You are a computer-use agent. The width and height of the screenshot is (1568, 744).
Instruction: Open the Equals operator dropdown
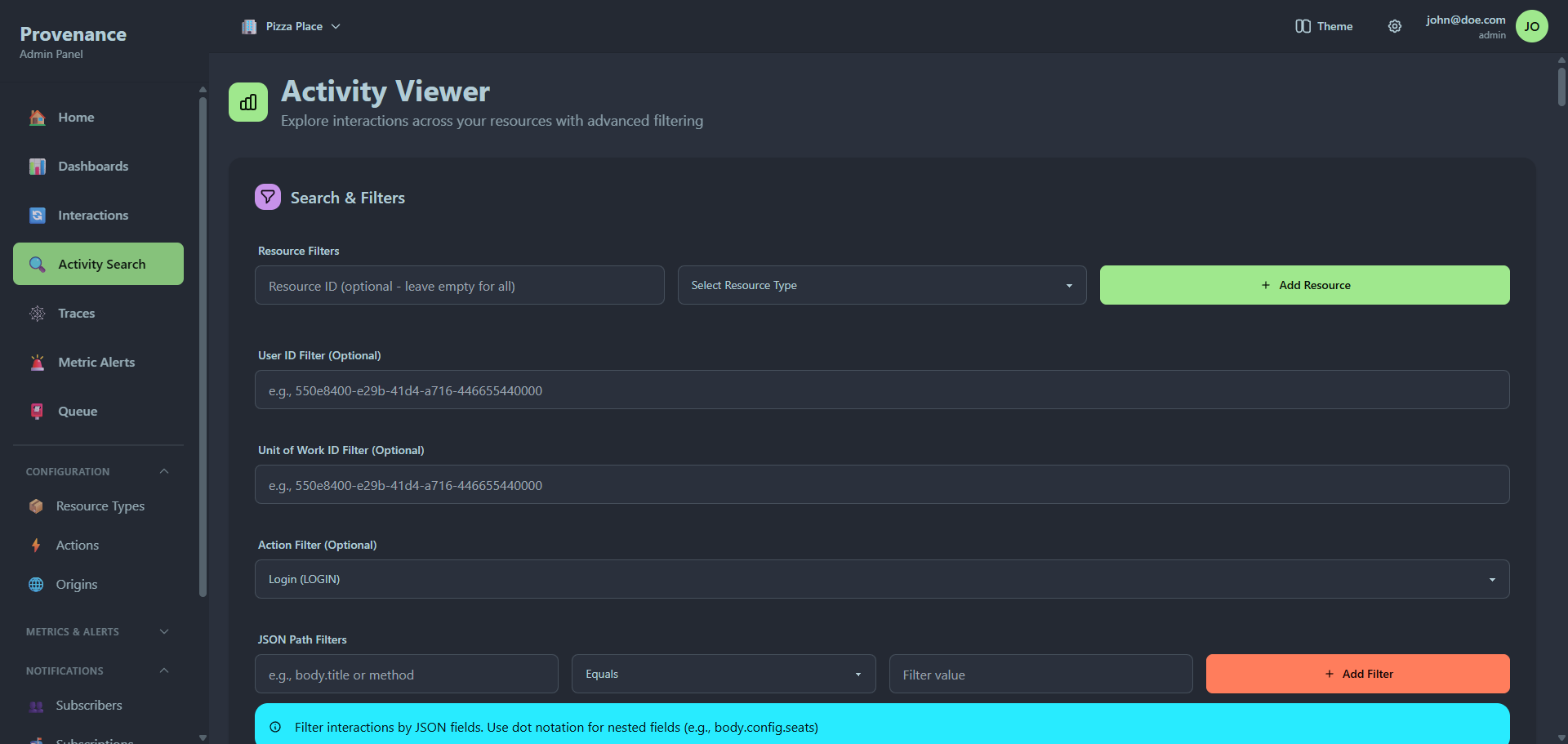723,674
